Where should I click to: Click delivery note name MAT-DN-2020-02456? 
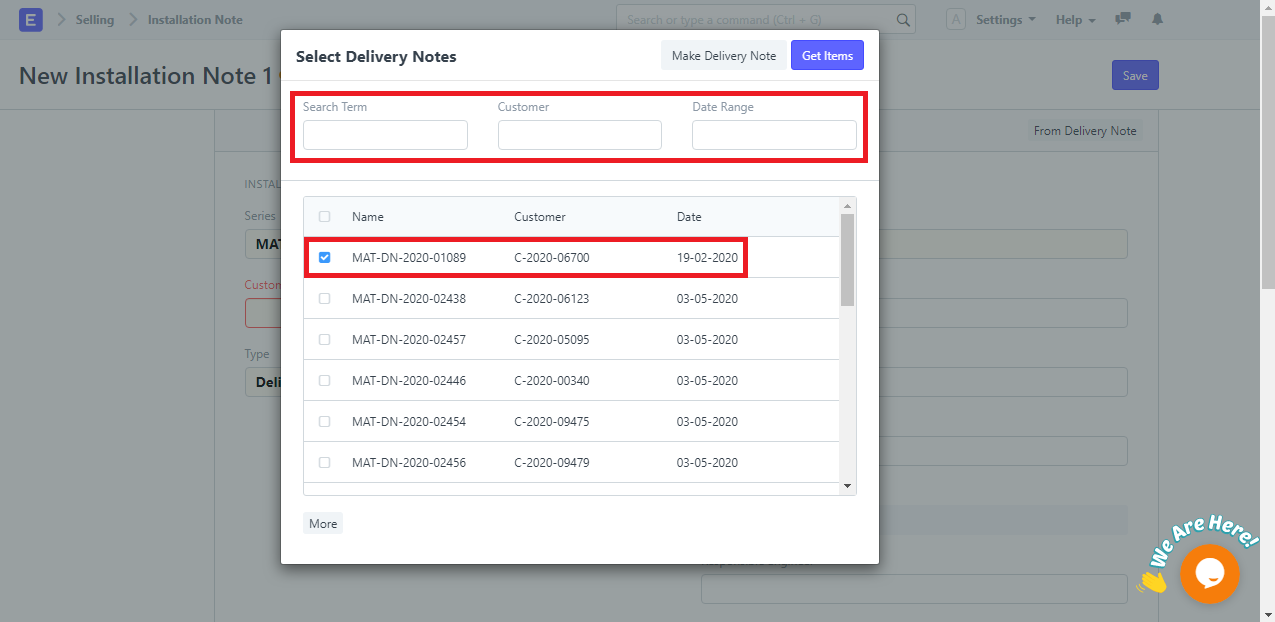pos(409,463)
